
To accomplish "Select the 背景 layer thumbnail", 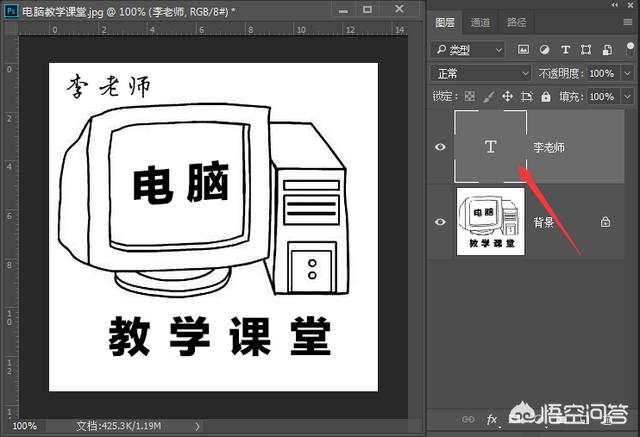I will (490, 221).
